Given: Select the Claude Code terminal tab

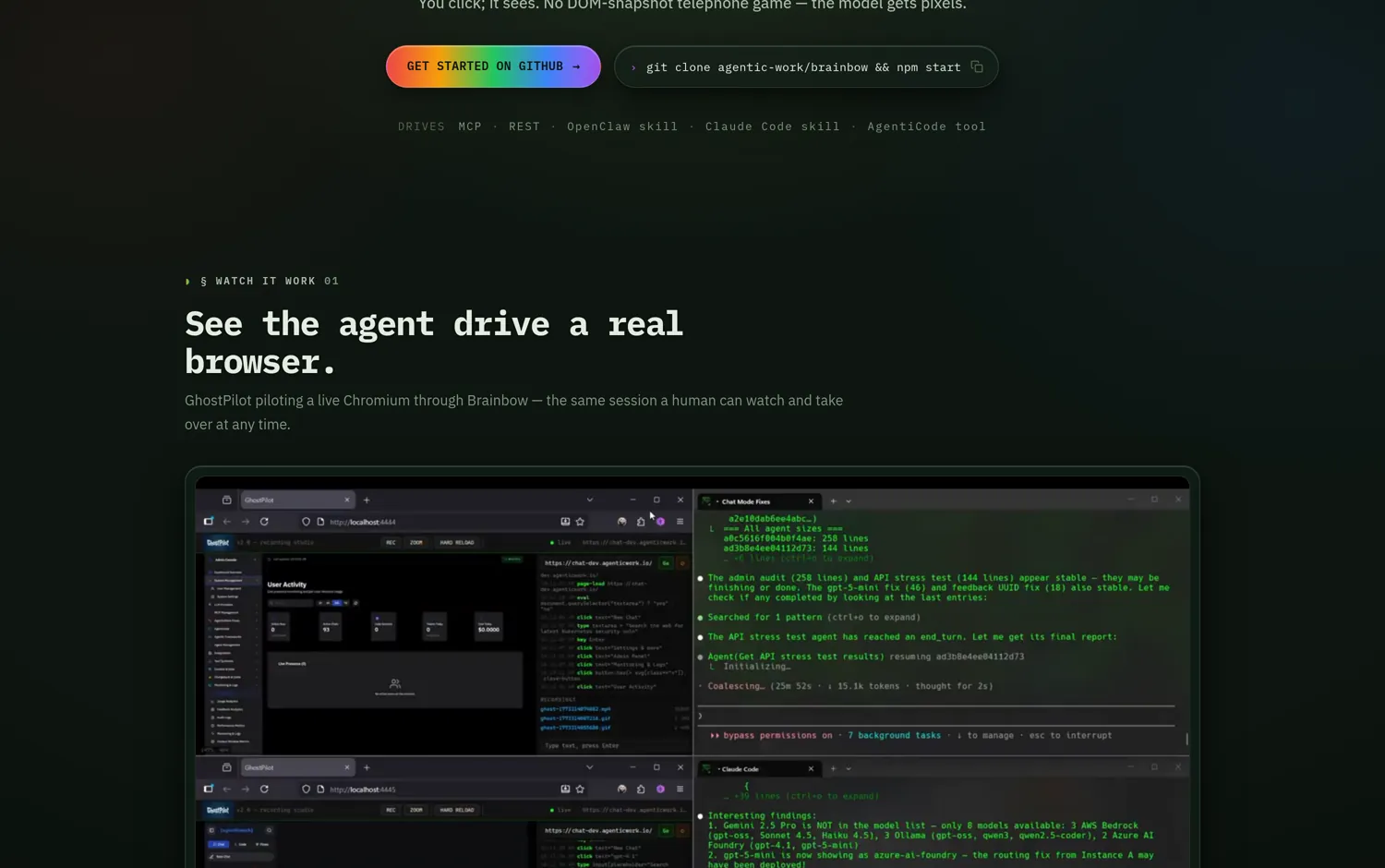Looking at the screenshot, I should (760, 768).
